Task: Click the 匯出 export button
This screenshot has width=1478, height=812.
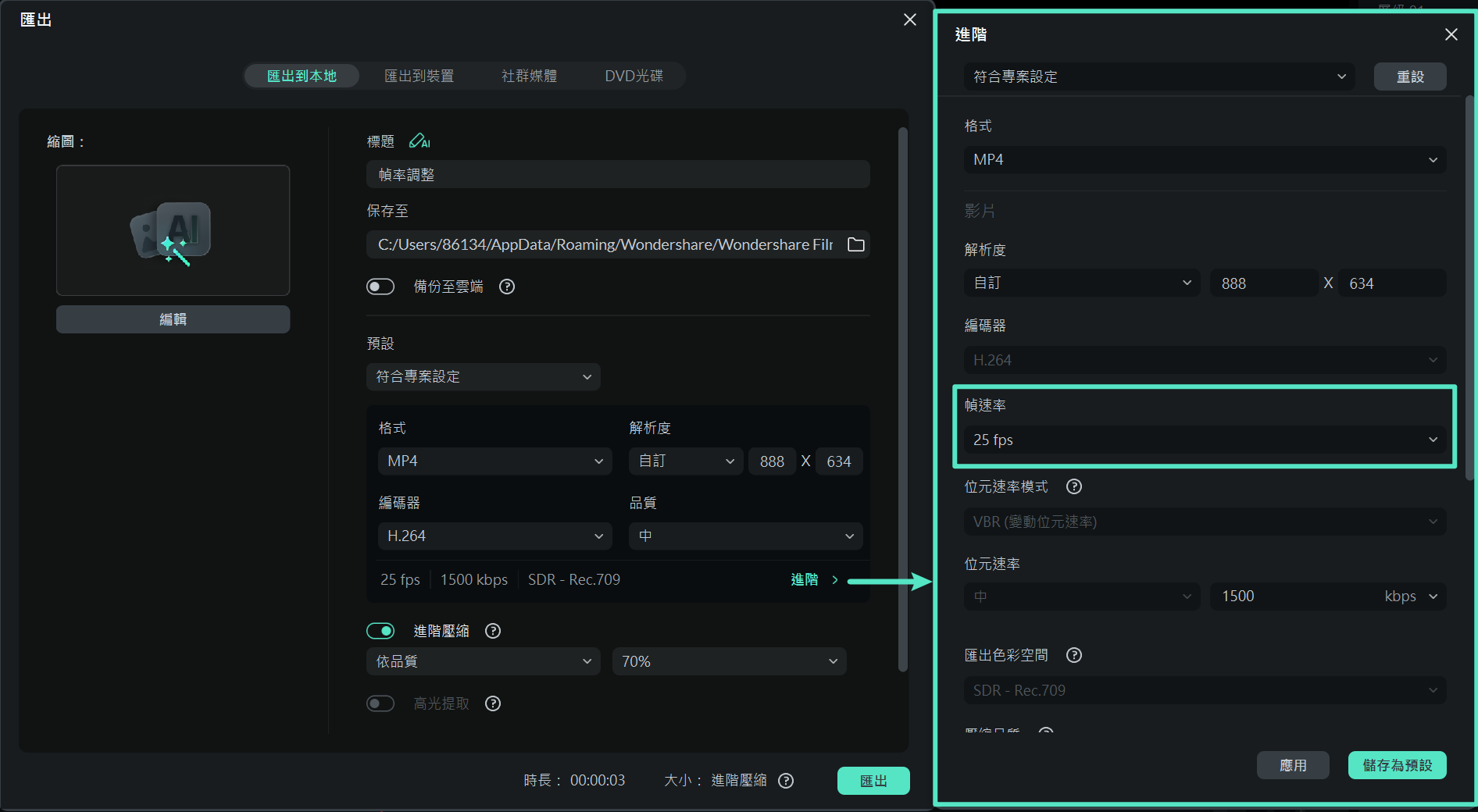Action: click(873, 781)
